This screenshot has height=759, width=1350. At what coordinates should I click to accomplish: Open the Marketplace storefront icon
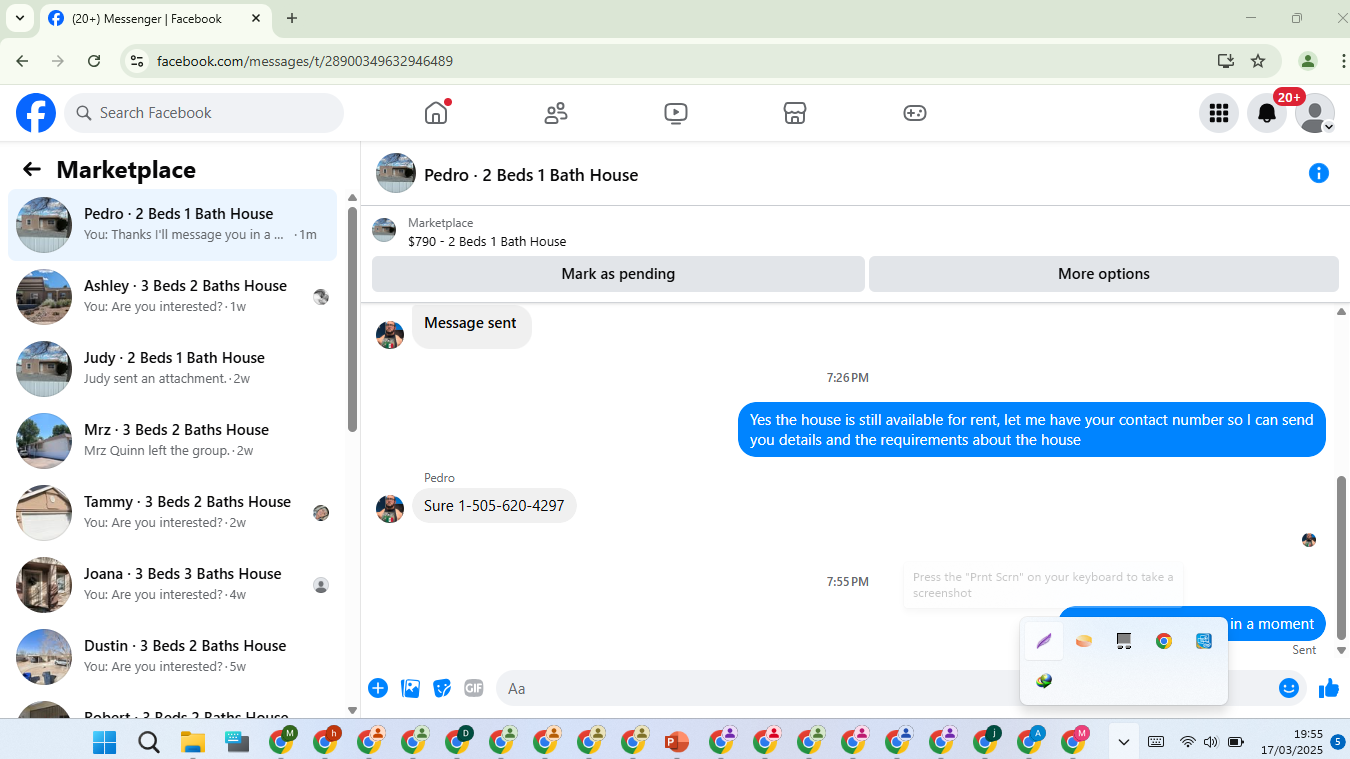(x=795, y=113)
